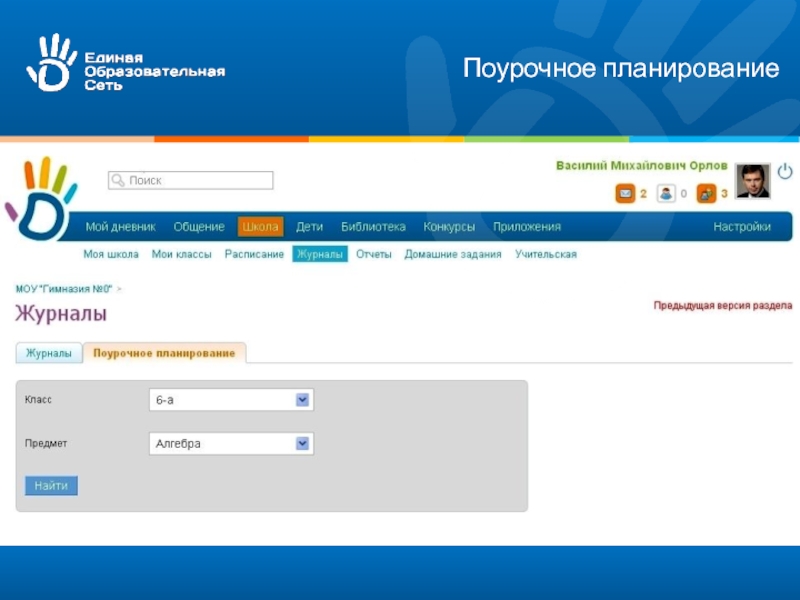Go to Мои классы submenu link
The width and height of the screenshot is (800, 600).
click(182, 254)
